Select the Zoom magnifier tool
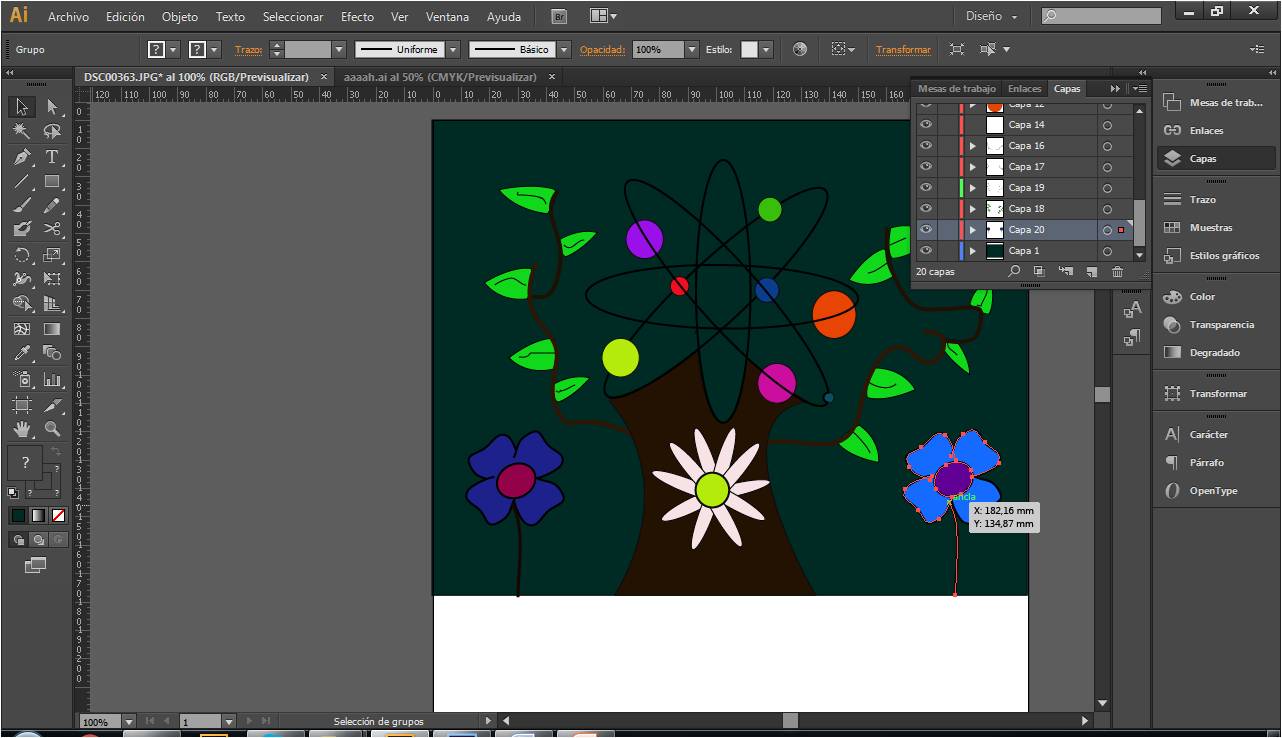Screen dimensions: 1282x738 pyautogui.click(x=52, y=429)
